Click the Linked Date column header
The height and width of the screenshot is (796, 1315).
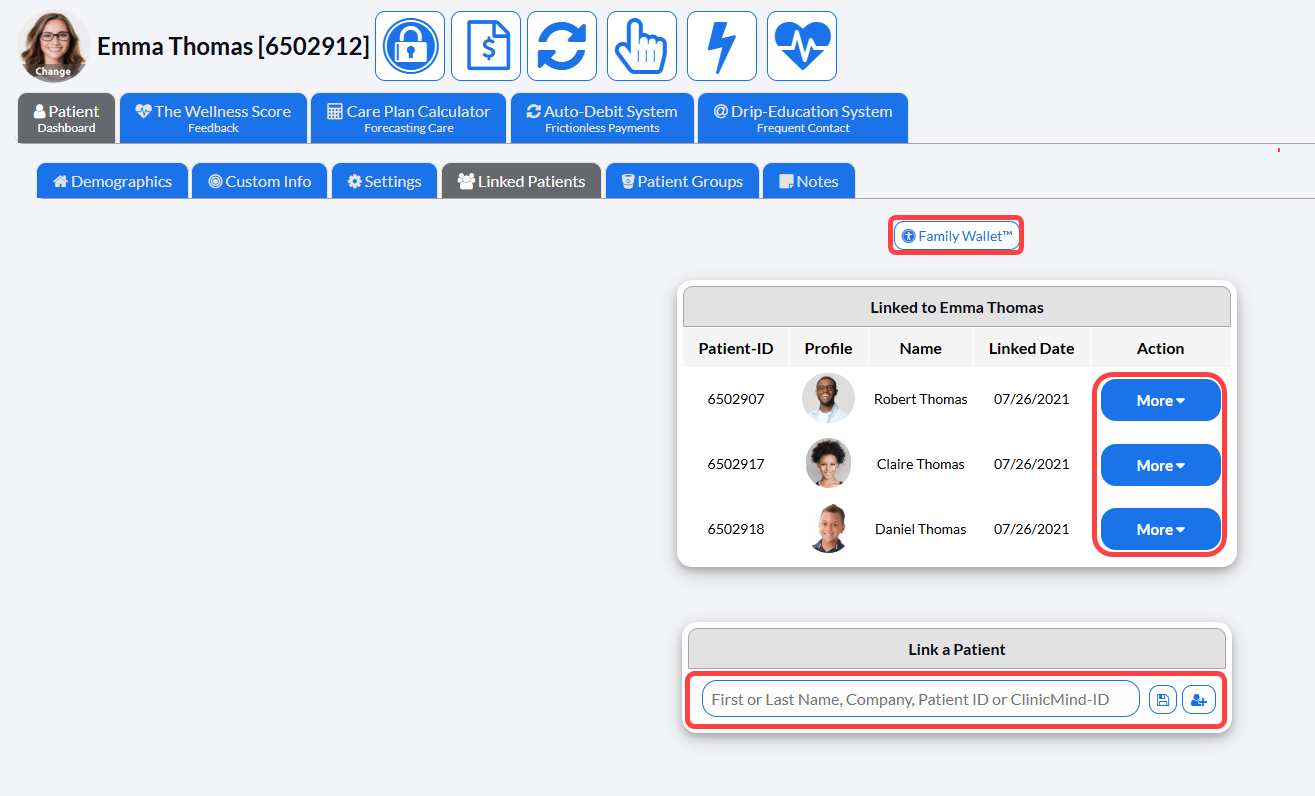1031,348
